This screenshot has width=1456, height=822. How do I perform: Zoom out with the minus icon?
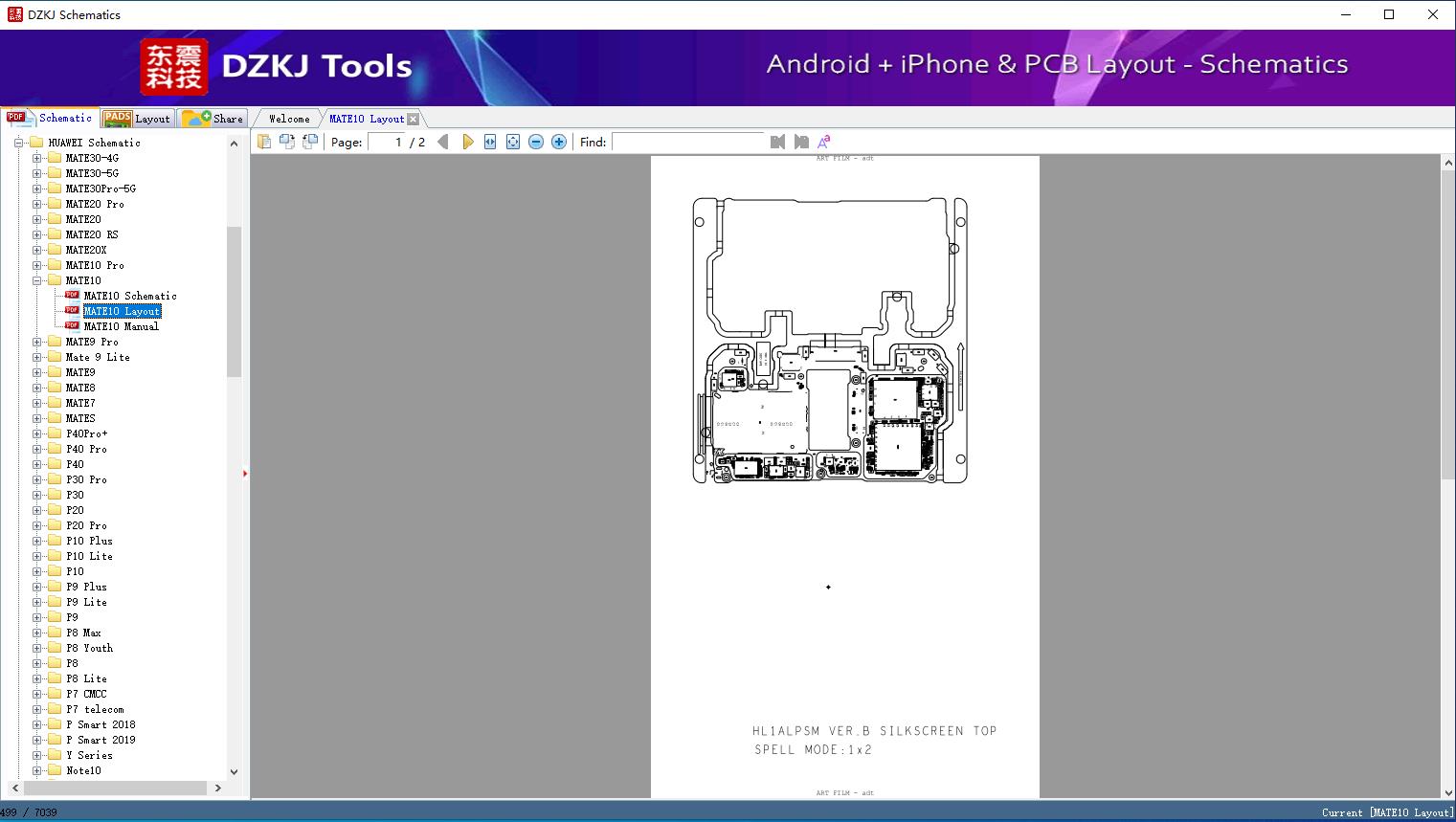pos(536,142)
